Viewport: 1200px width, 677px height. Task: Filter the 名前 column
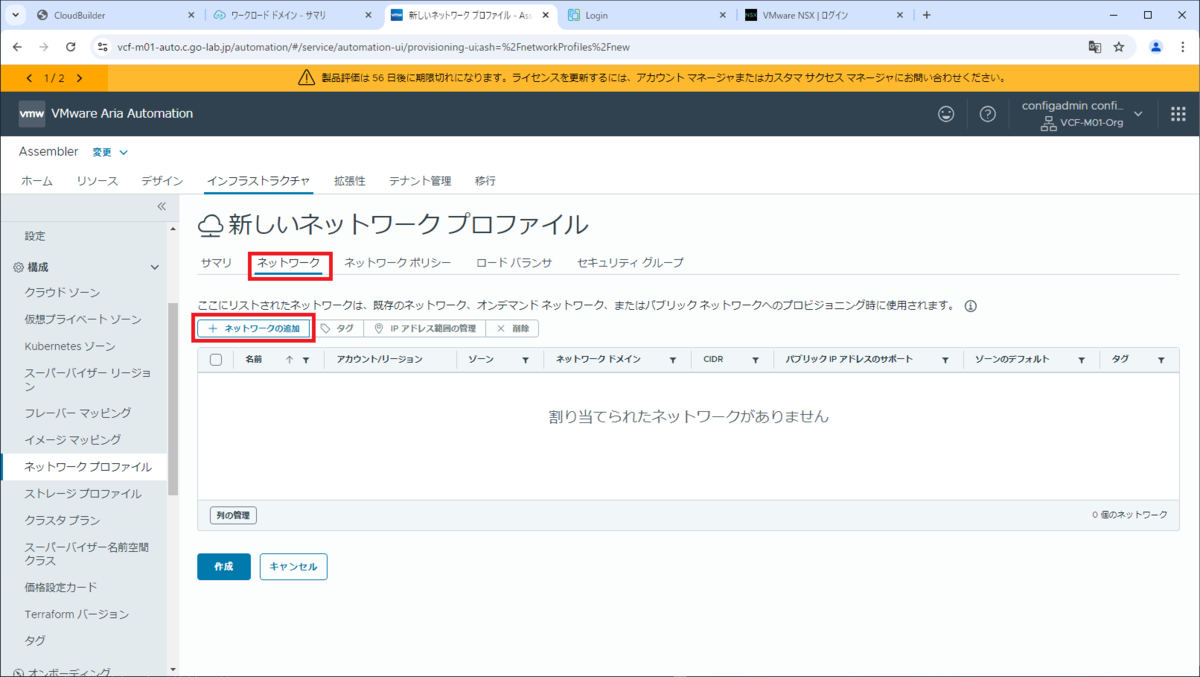pyautogui.click(x=306, y=360)
